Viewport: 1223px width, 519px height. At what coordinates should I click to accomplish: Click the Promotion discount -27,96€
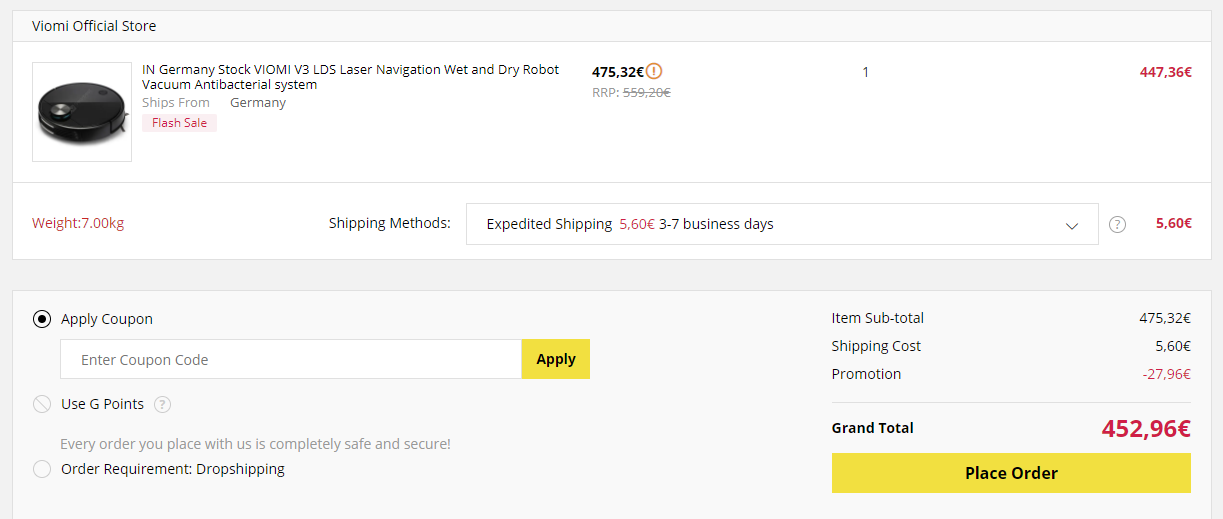(1166, 374)
